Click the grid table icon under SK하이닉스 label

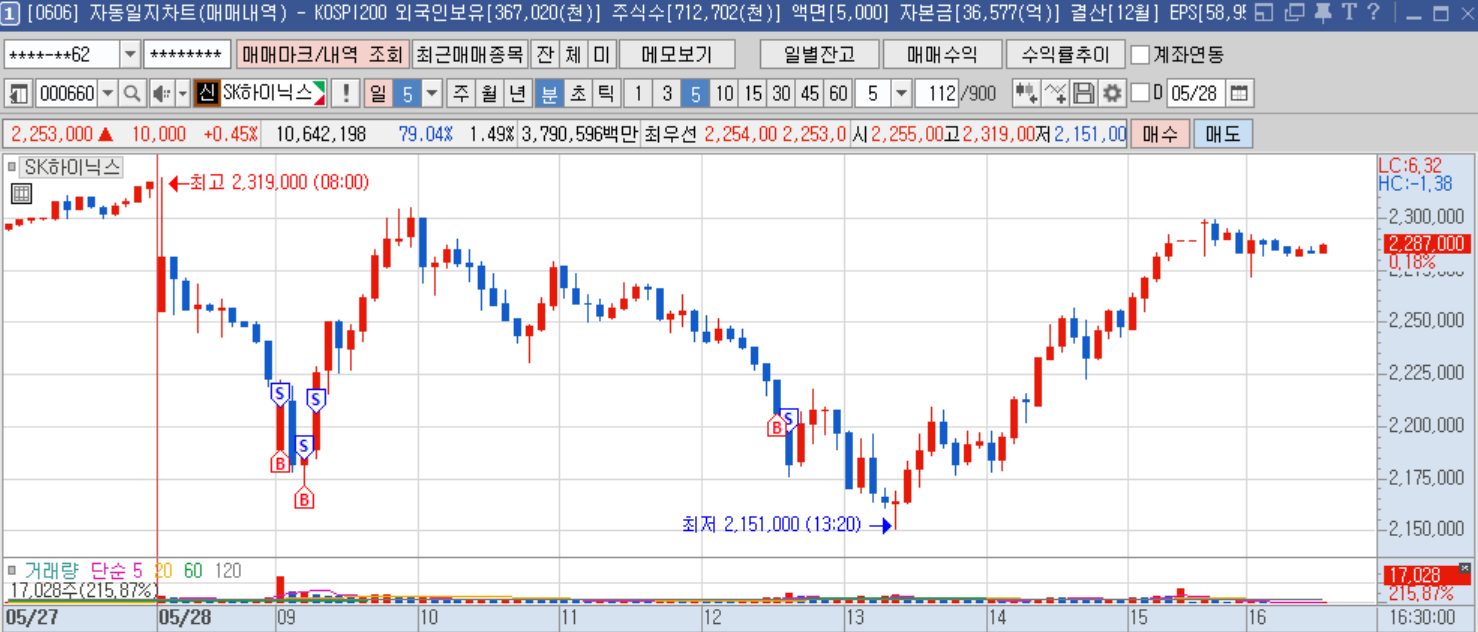pyautogui.click(x=21, y=194)
